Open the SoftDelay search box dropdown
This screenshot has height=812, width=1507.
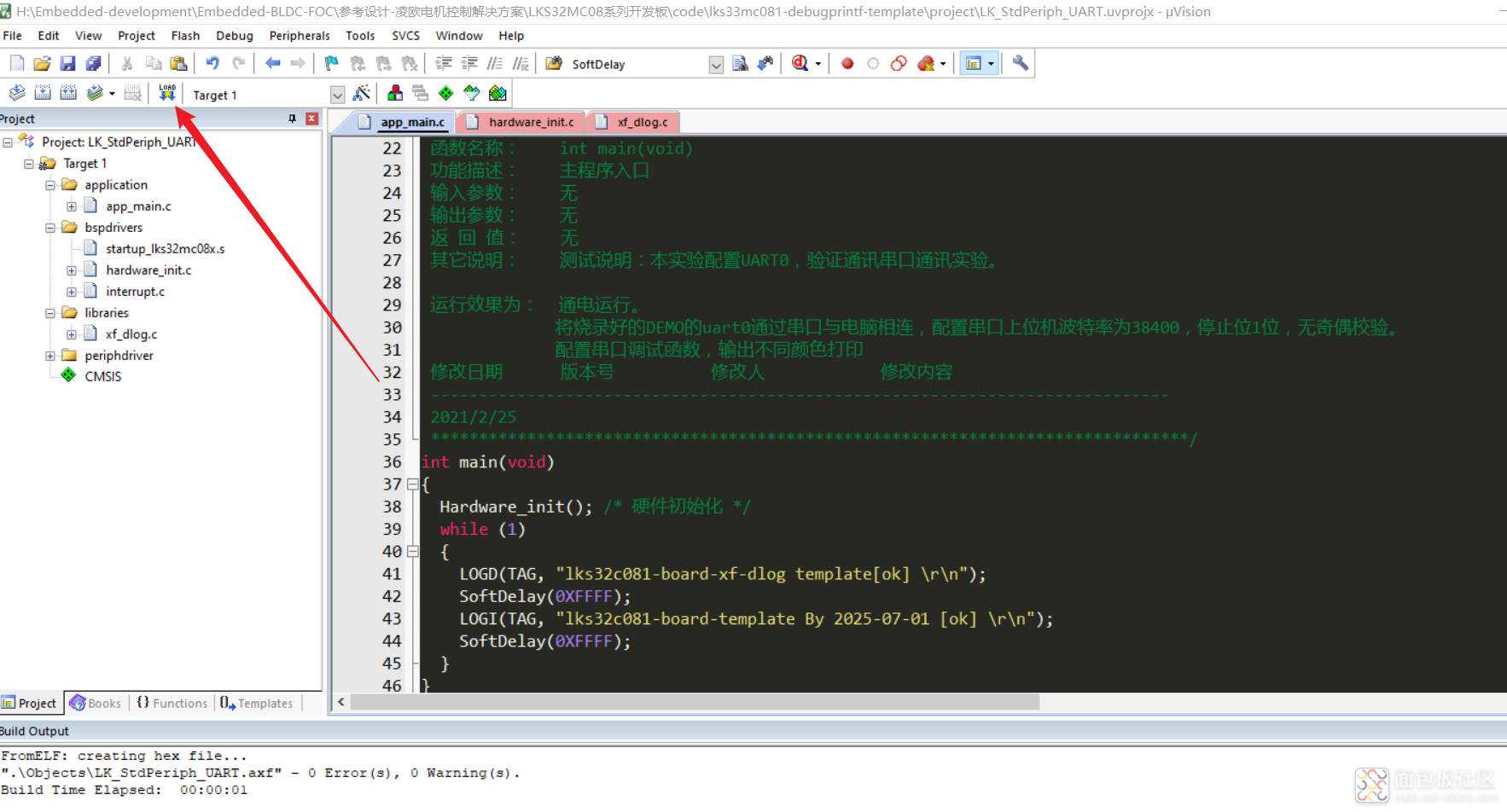tap(716, 65)
